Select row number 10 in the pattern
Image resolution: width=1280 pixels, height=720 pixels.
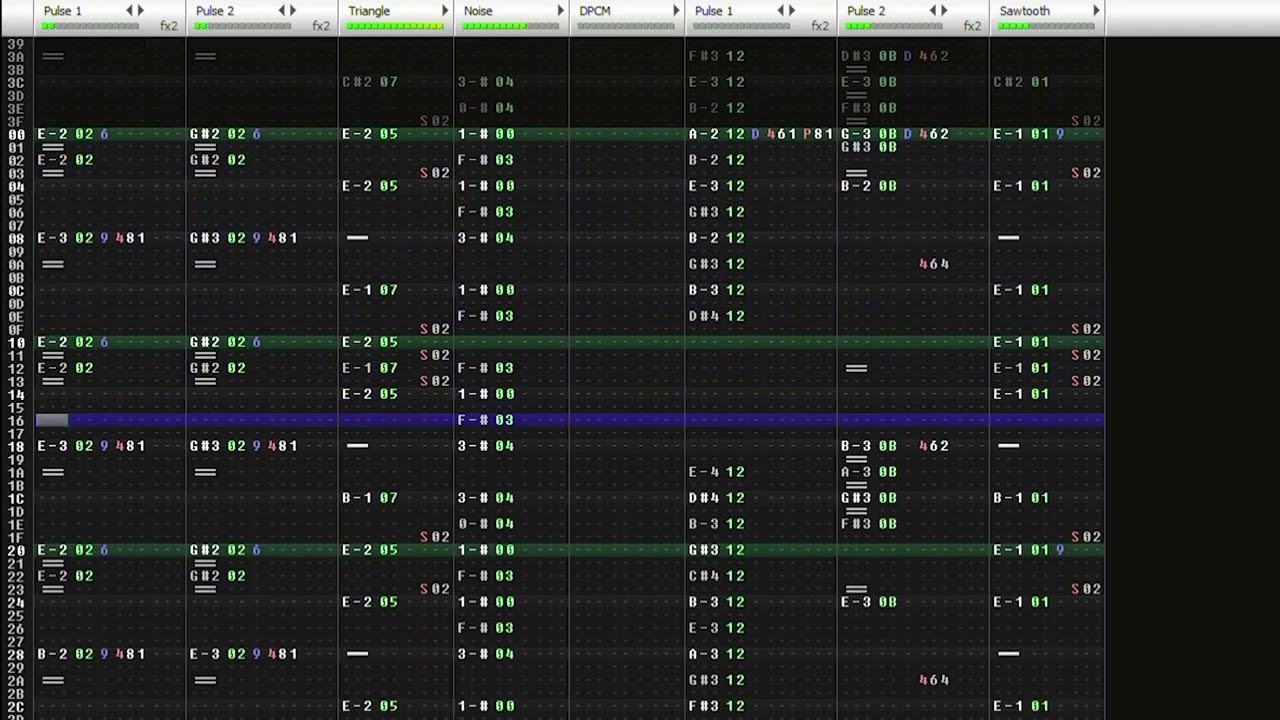point(16,342)
